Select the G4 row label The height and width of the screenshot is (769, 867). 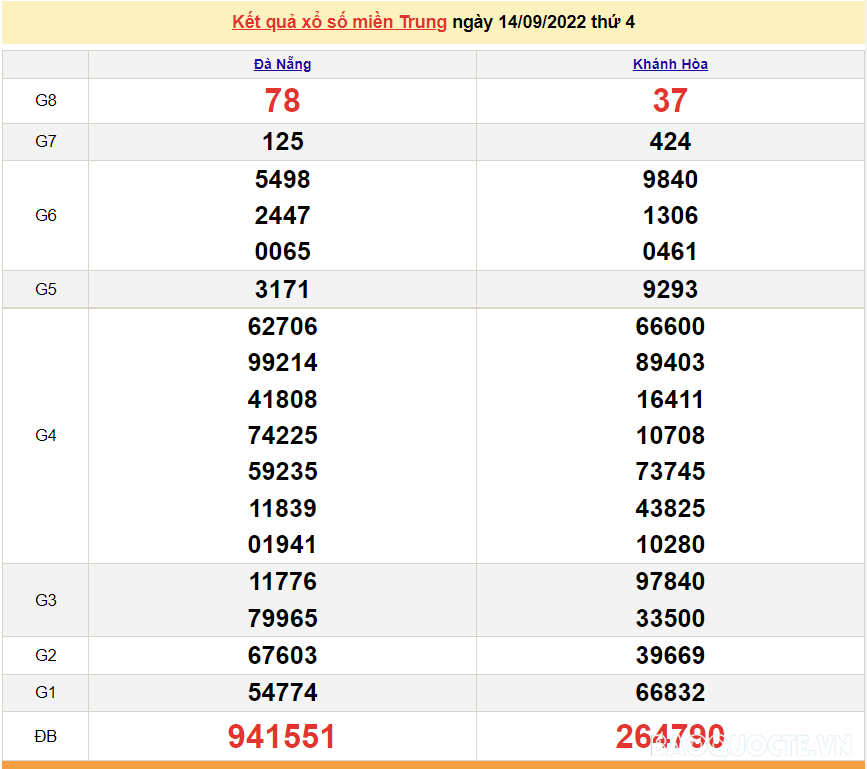click(x=45, y=435)
